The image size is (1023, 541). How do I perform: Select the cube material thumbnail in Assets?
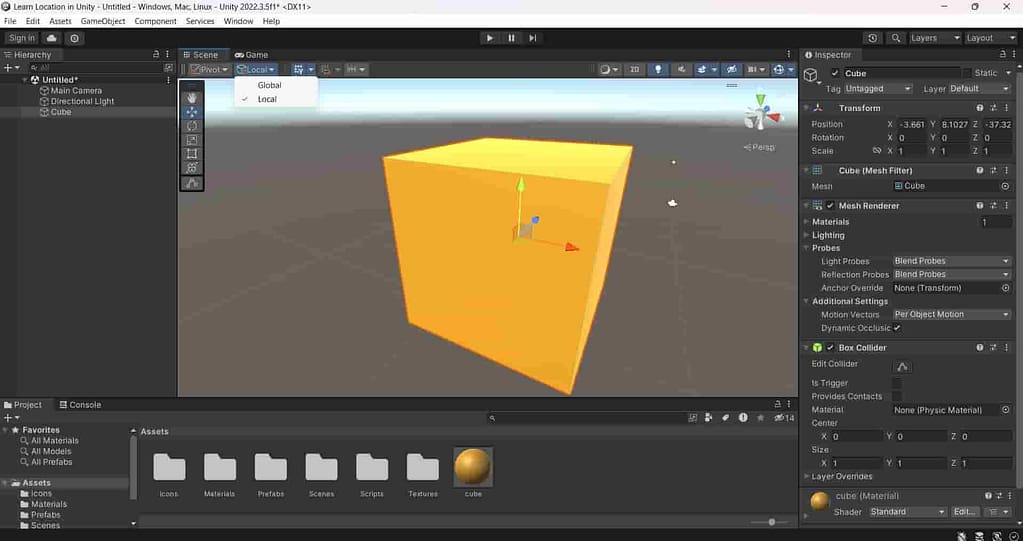(x=473, y=467)
